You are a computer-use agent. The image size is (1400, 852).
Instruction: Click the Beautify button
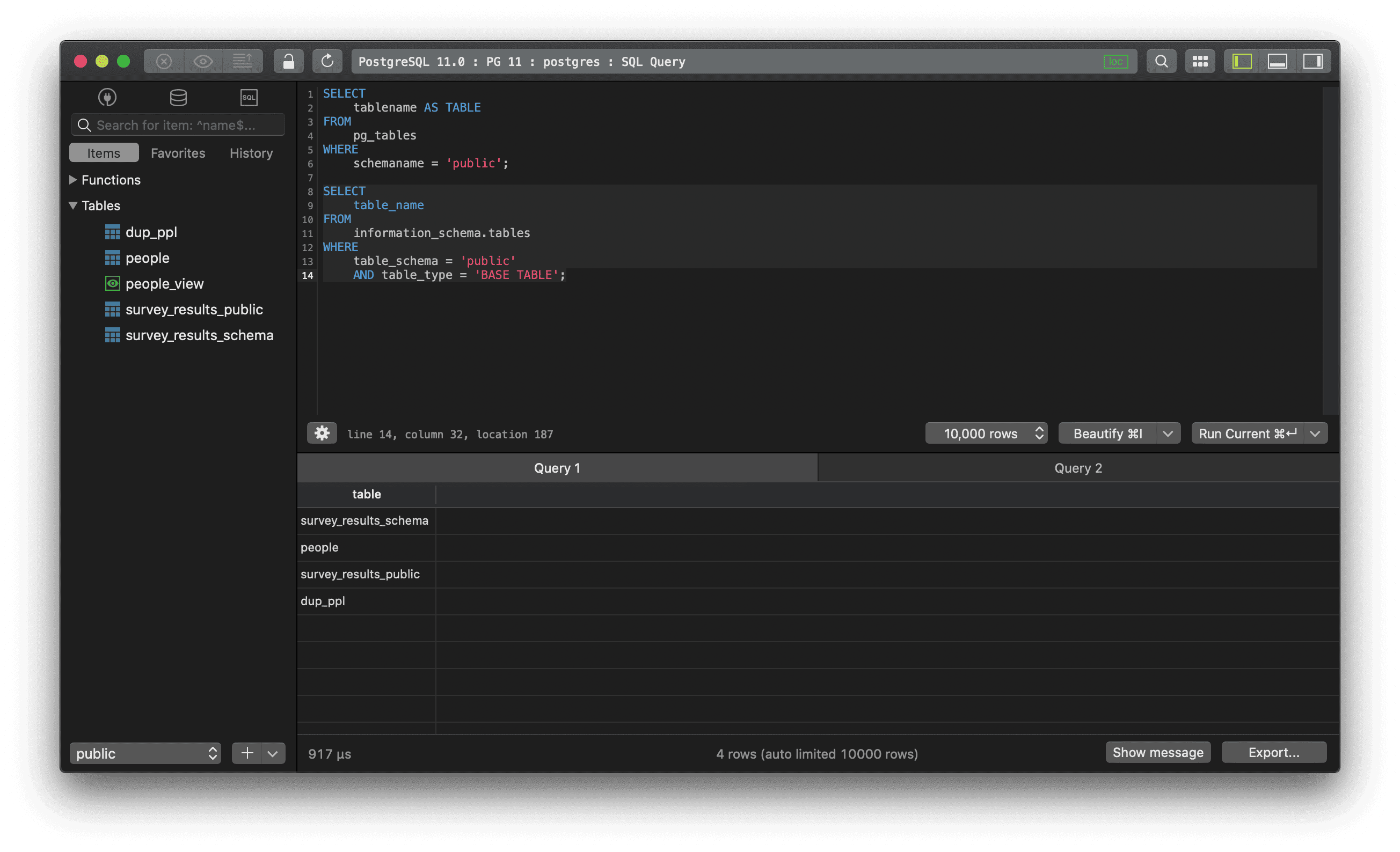[1107, 434]
